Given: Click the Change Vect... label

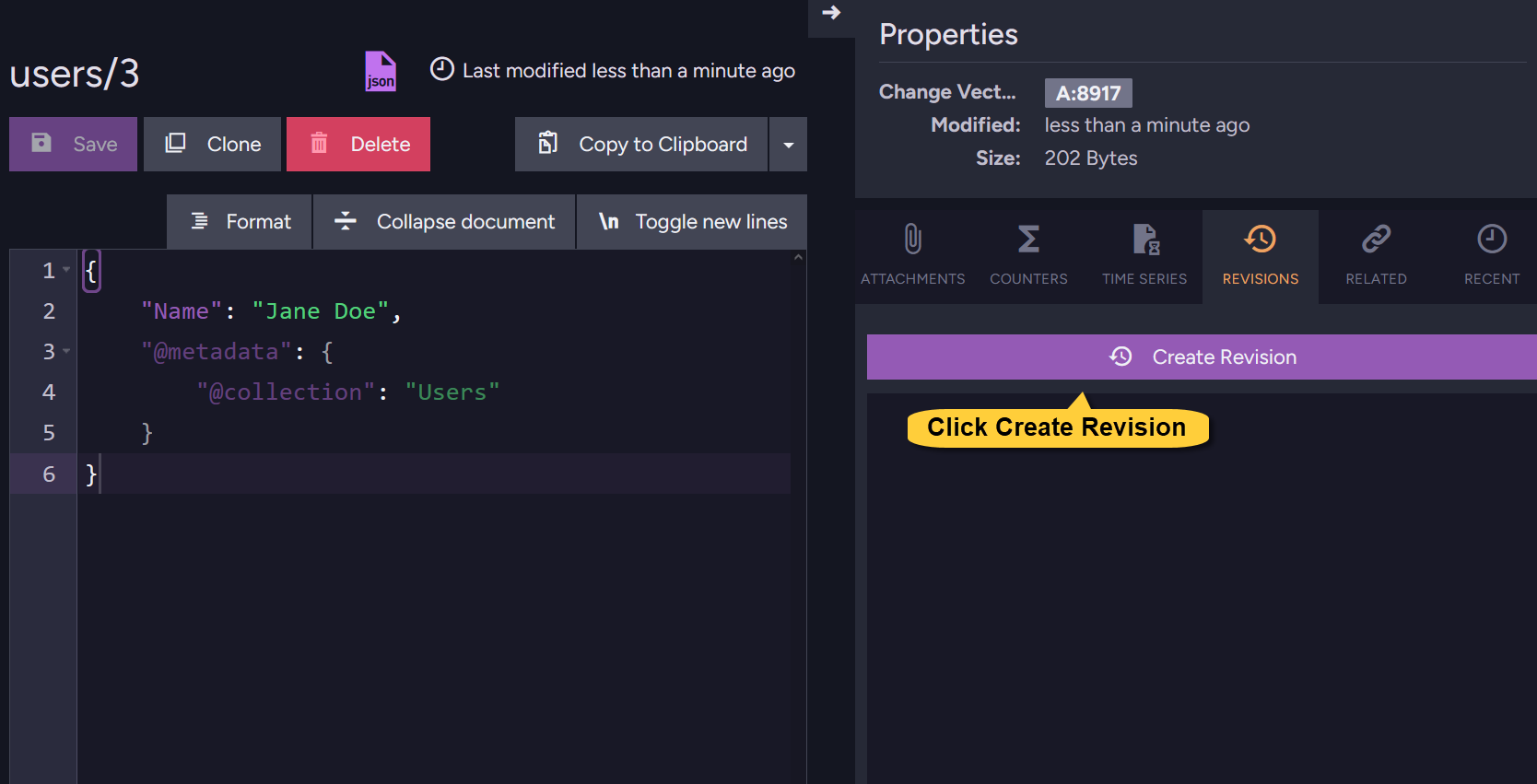Looking at the screenshot, I should click(x=947, y=92).
